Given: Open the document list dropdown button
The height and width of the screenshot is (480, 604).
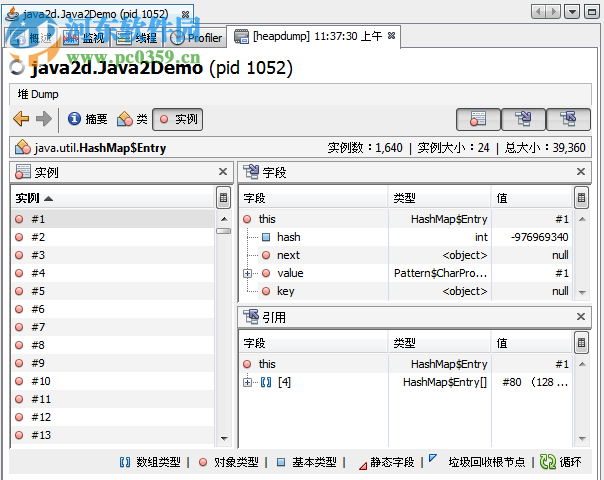Looking at the screenshot, I should coord(572,12).
